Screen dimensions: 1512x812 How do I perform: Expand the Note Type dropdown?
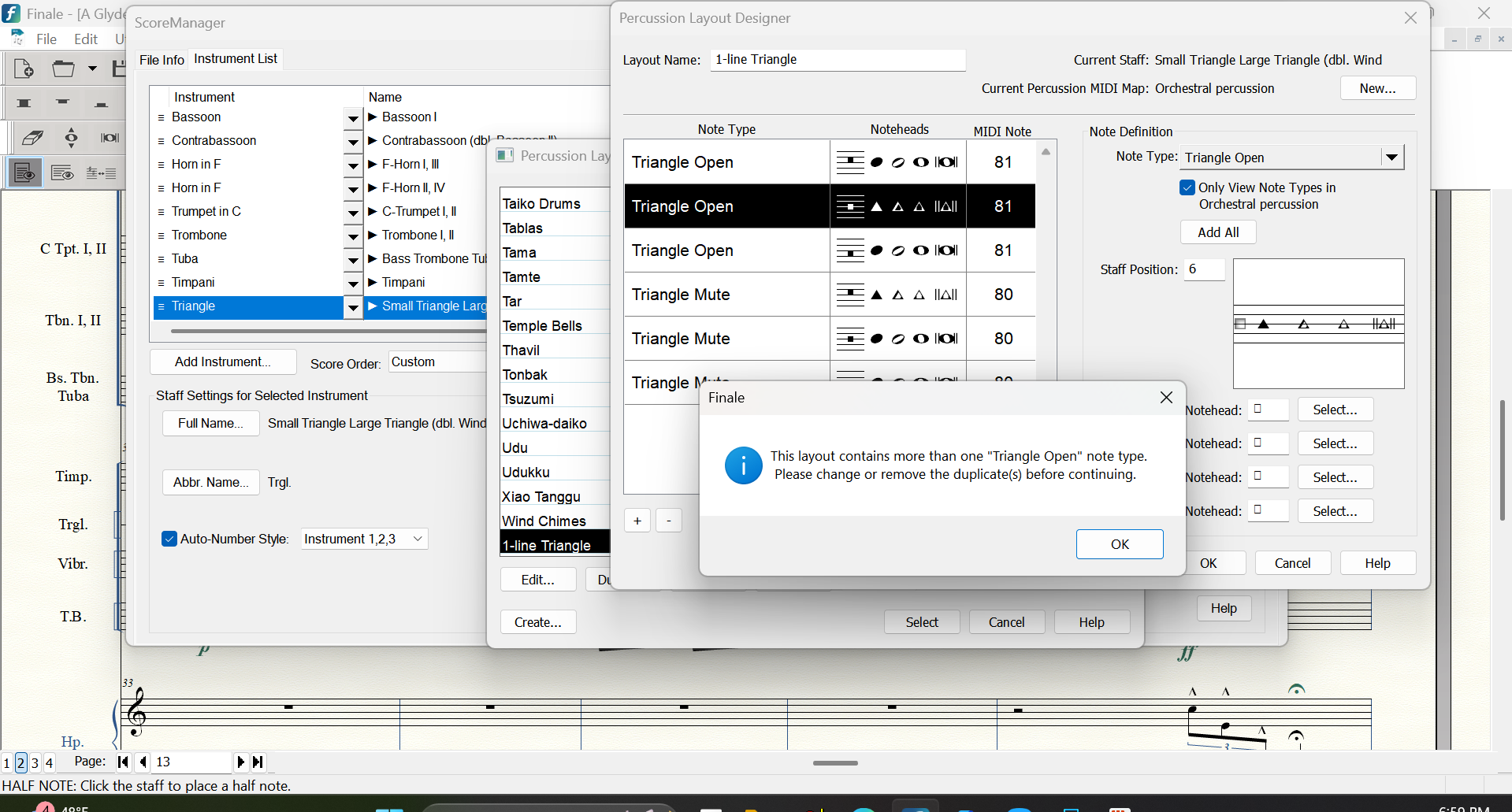(1391, 158)
